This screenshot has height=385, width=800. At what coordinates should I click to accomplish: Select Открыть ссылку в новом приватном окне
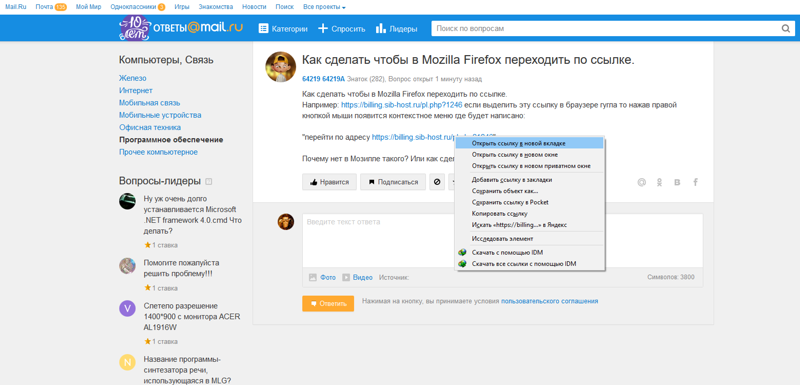coord(529,166)
